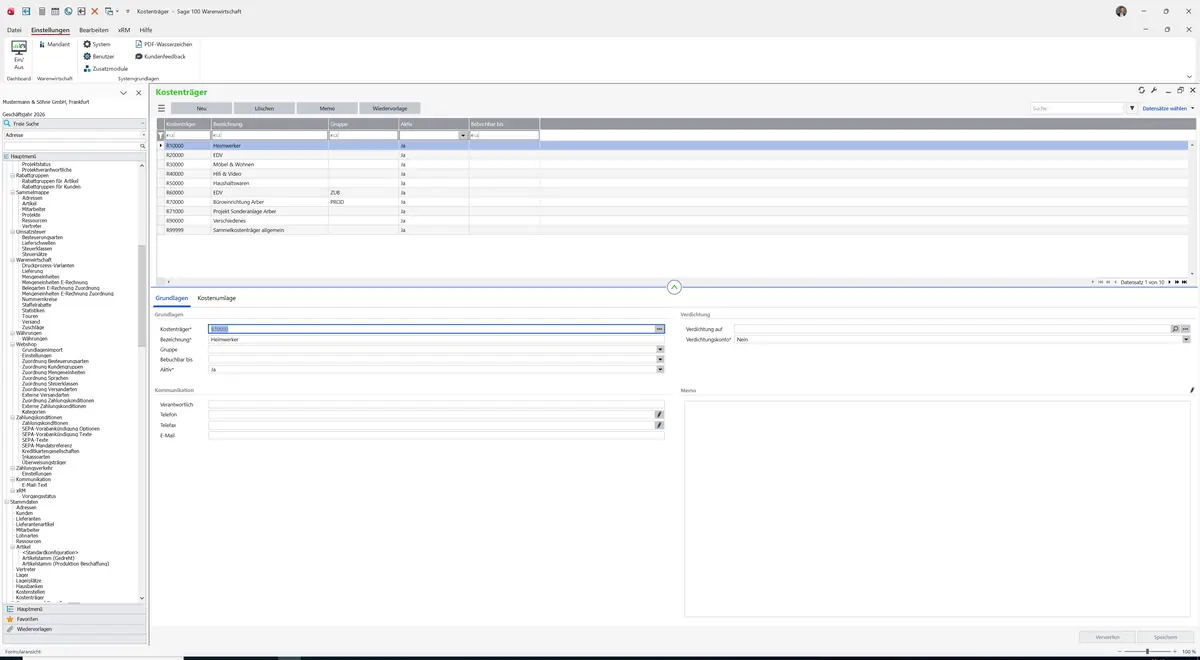Viewport: 1200px width, 660px height.
Task: Go to the last record in navigator
Action: coord(1183,282)
